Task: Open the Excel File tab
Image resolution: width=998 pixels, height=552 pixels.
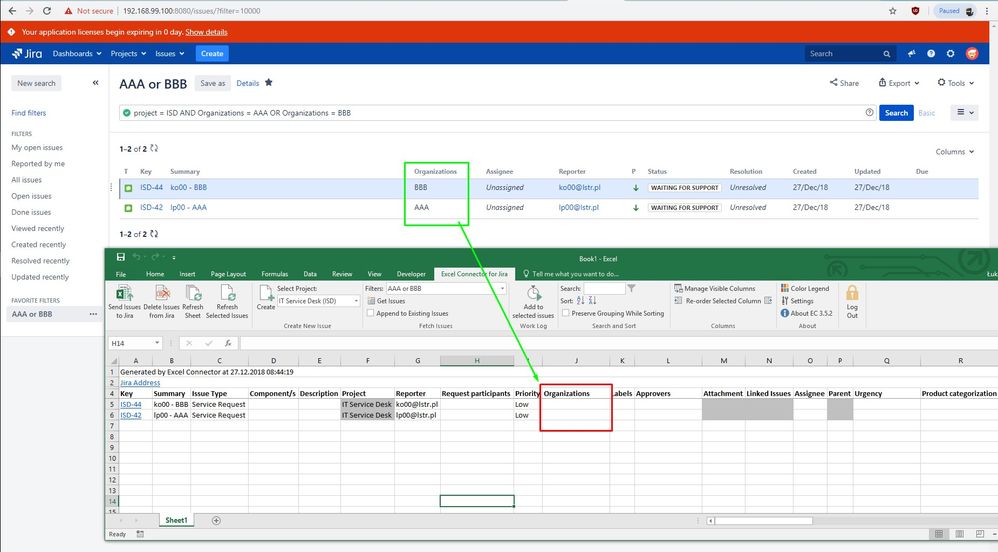Action: [x=121, y=274]
